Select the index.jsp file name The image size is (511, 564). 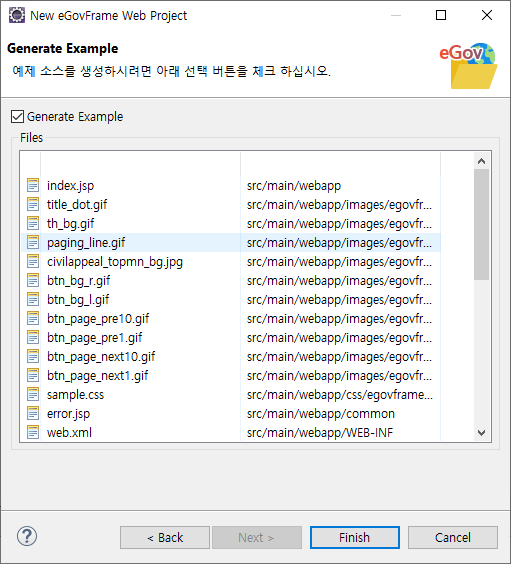(x=70, y=186)
